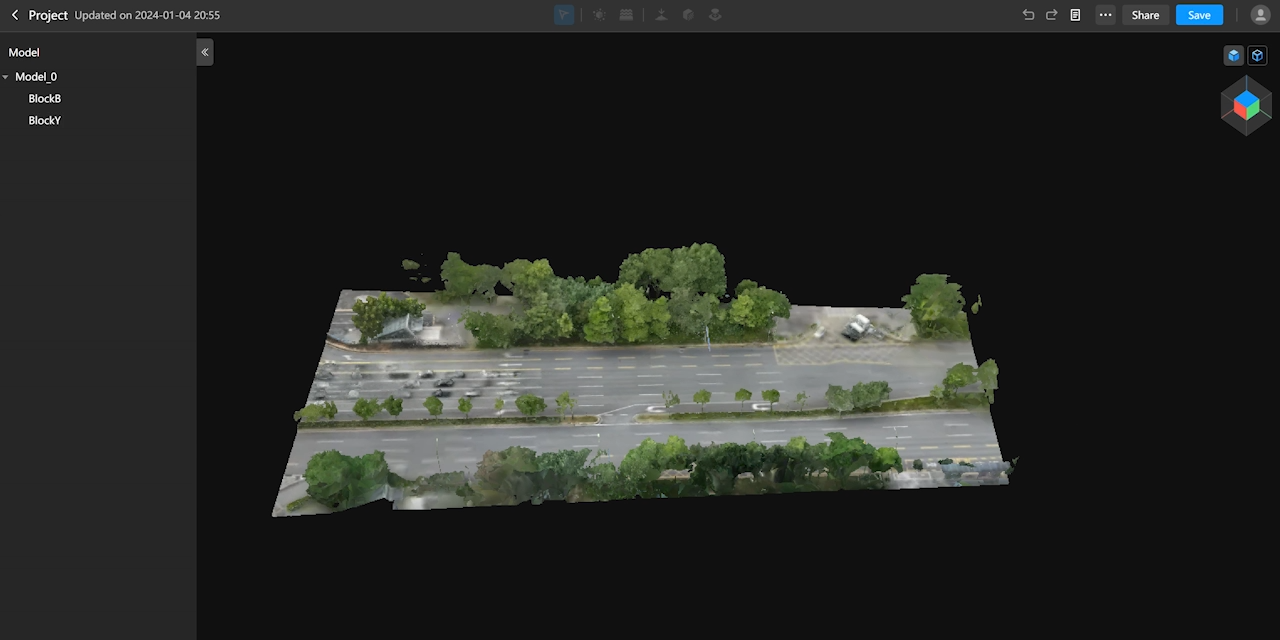The width and height of the screenshot is (1280, 640).
Task: Click the blue top face of orientation cube
Action: tap(1246, 98)
